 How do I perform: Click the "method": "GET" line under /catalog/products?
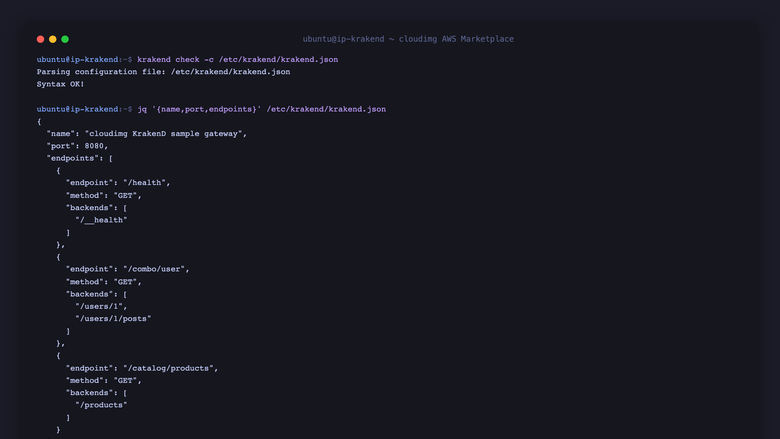pyautogui.click(x=103, y=380)
